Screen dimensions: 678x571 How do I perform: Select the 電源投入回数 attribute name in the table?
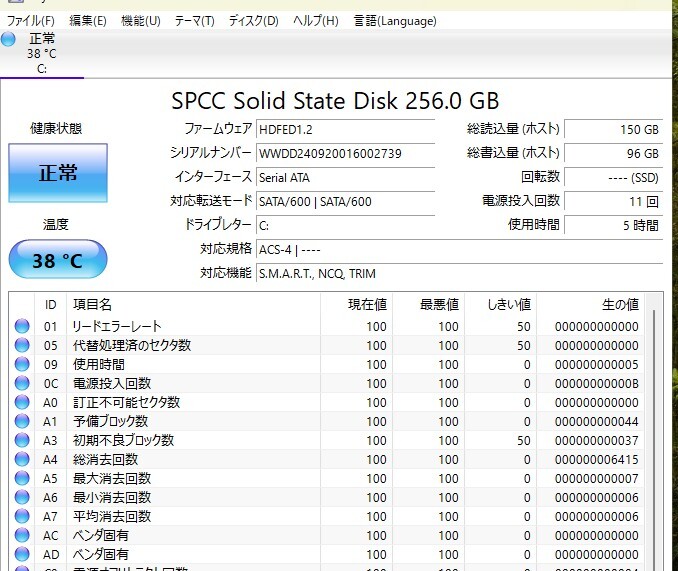[112, 383]
